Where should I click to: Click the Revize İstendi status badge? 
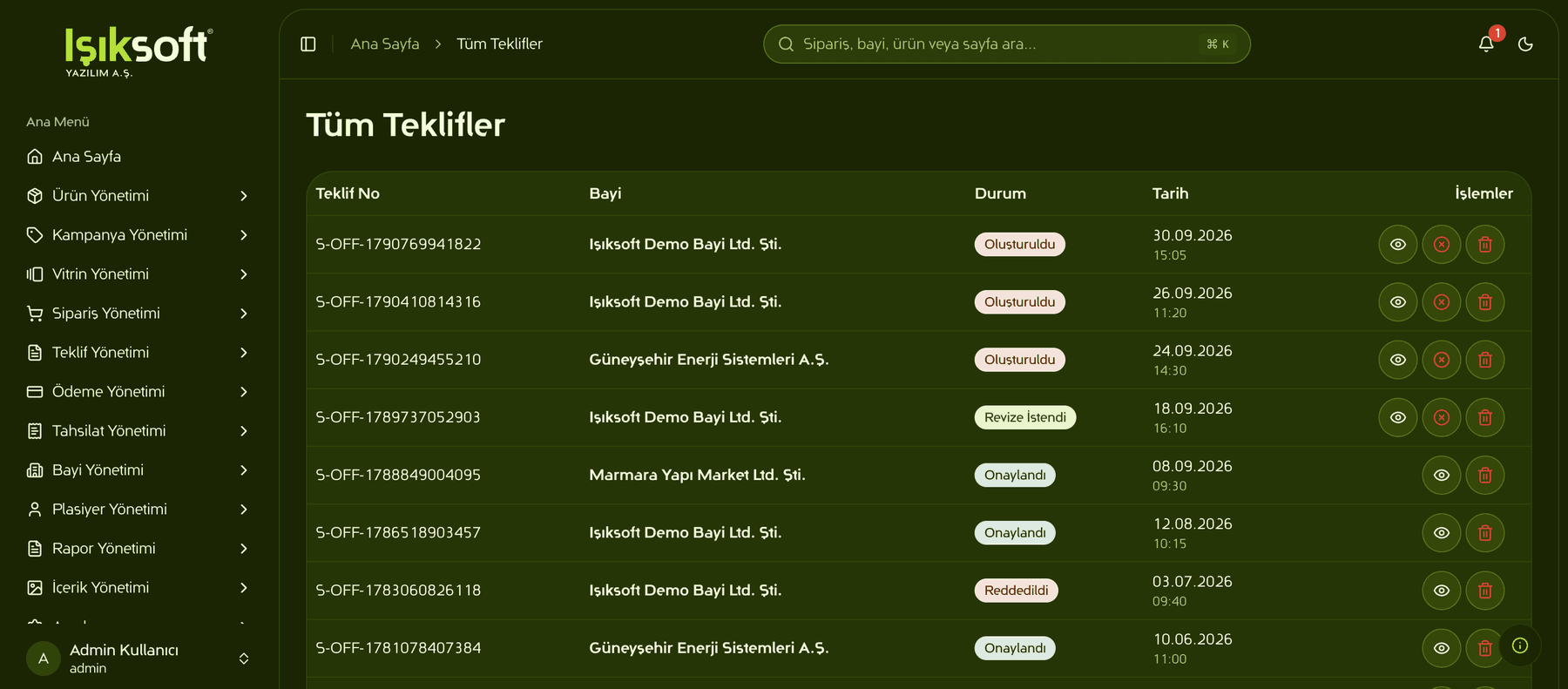pos(1025,417)
